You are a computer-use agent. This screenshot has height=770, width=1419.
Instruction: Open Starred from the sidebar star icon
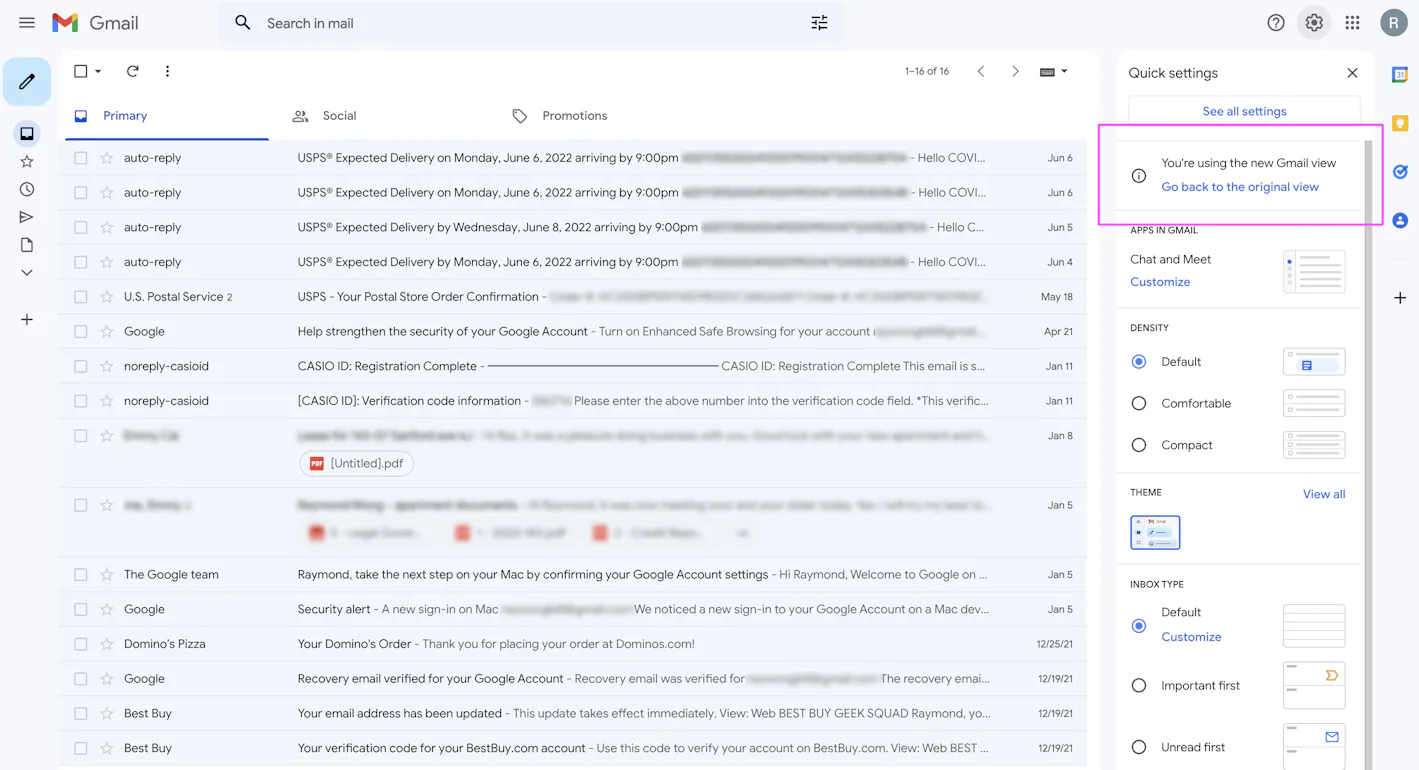pyautogui.click(x=27, y=161)
